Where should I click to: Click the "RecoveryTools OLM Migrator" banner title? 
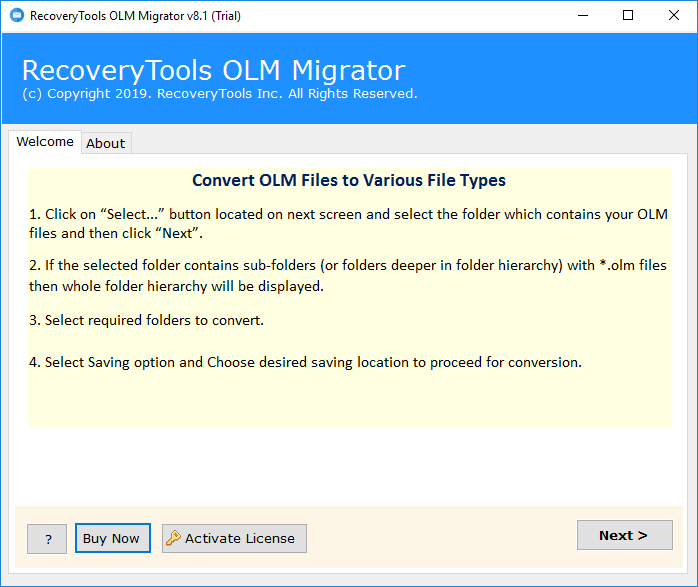click(214, 70)
